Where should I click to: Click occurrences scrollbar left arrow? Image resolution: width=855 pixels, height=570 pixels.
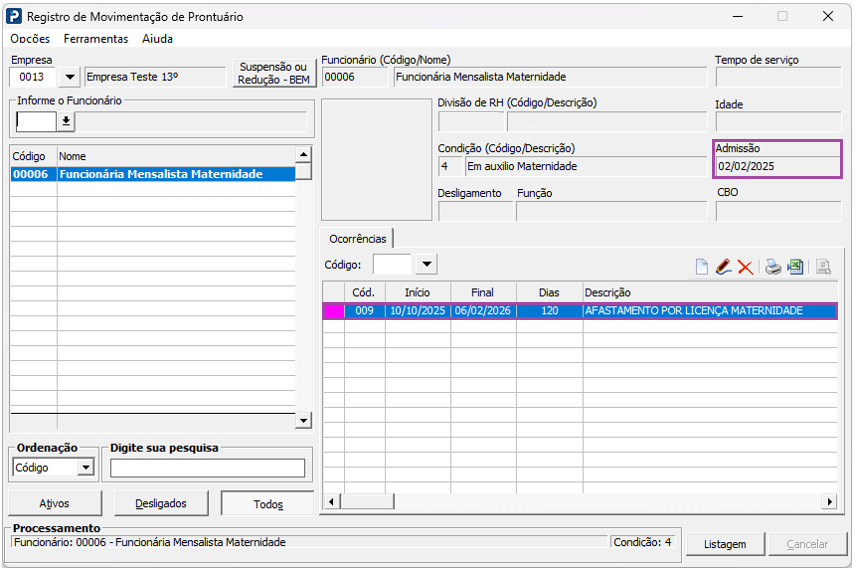tap(331, 501)
